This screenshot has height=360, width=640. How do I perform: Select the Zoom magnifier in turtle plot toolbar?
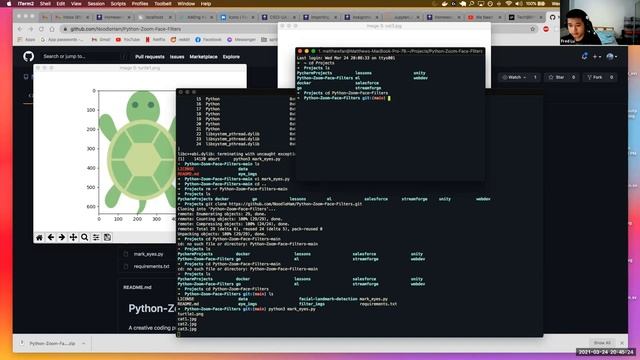click(84, 237)
